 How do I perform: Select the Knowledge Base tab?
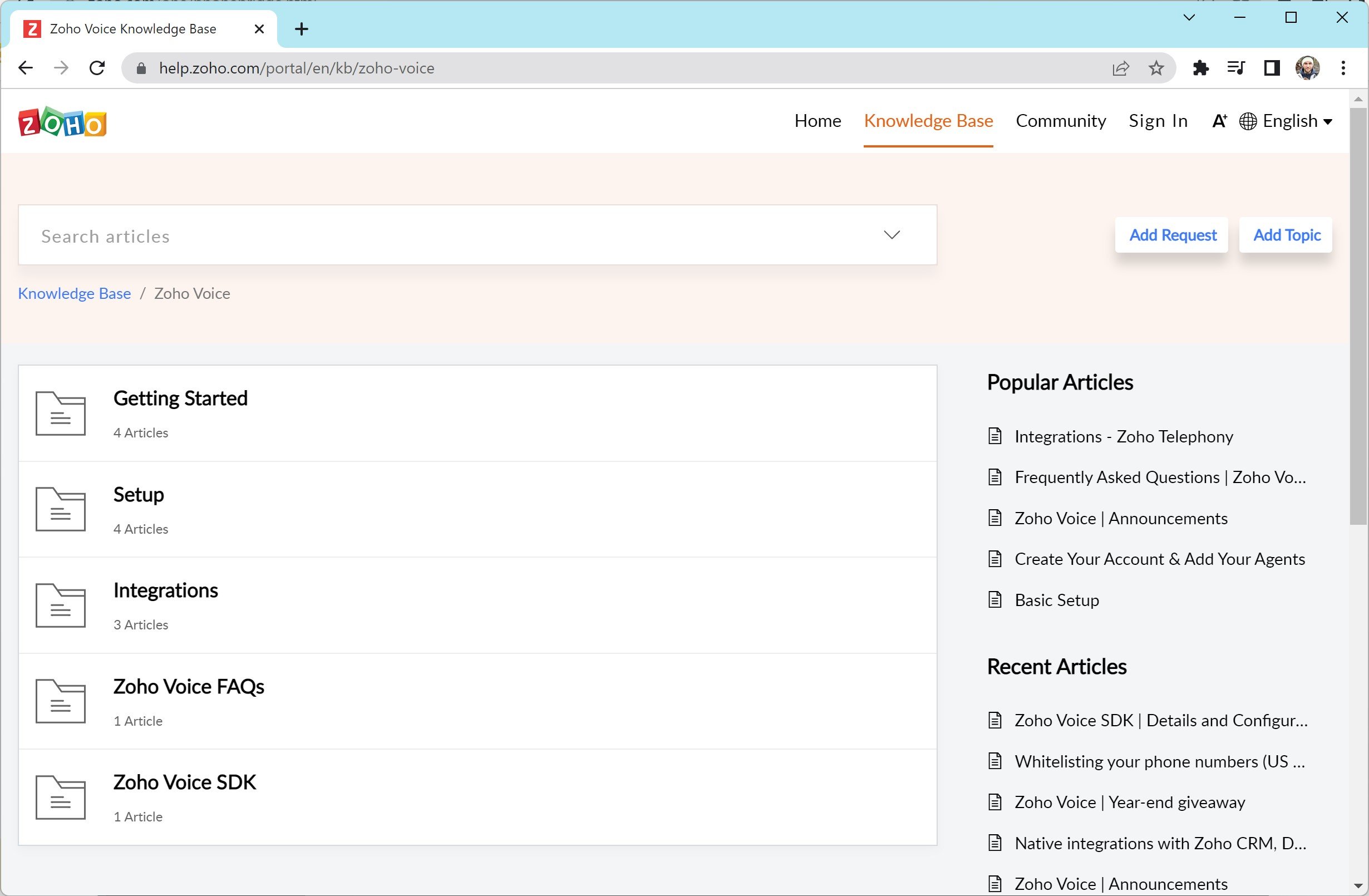click(x=928, y=120)
